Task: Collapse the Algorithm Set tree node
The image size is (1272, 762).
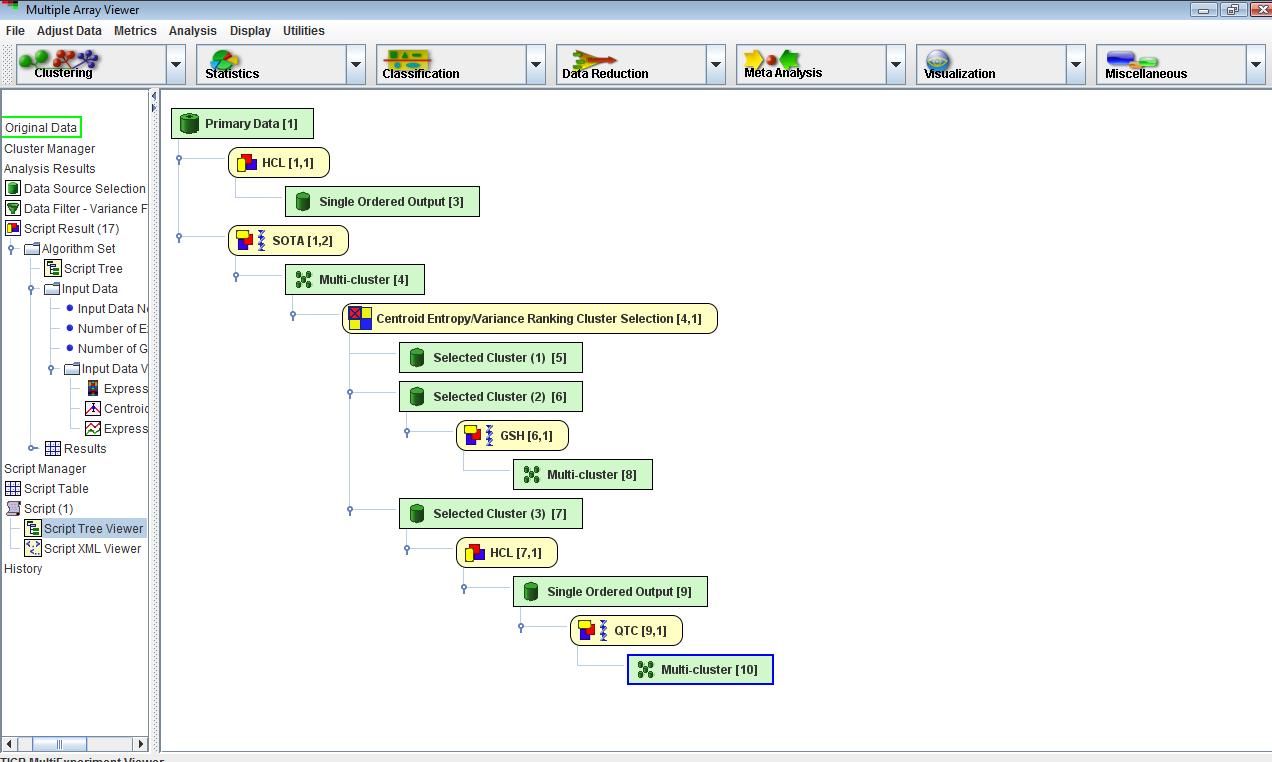Action: pos(12,249)
